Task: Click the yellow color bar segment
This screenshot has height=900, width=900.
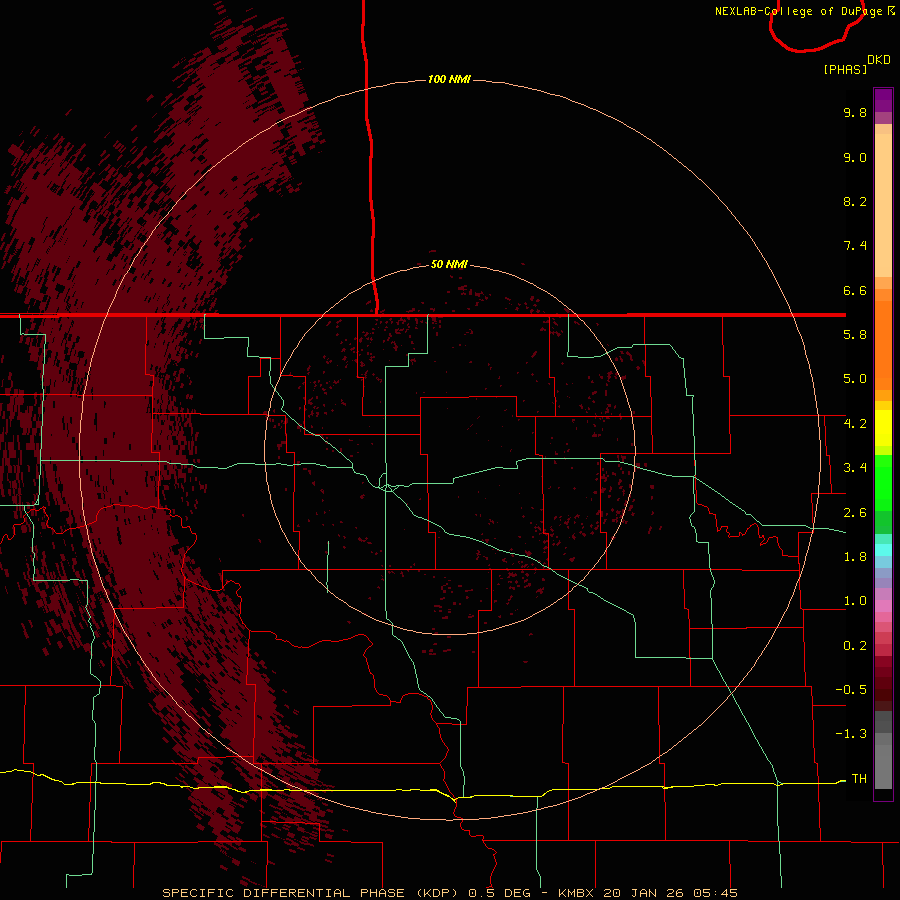Action: (883, 428)
